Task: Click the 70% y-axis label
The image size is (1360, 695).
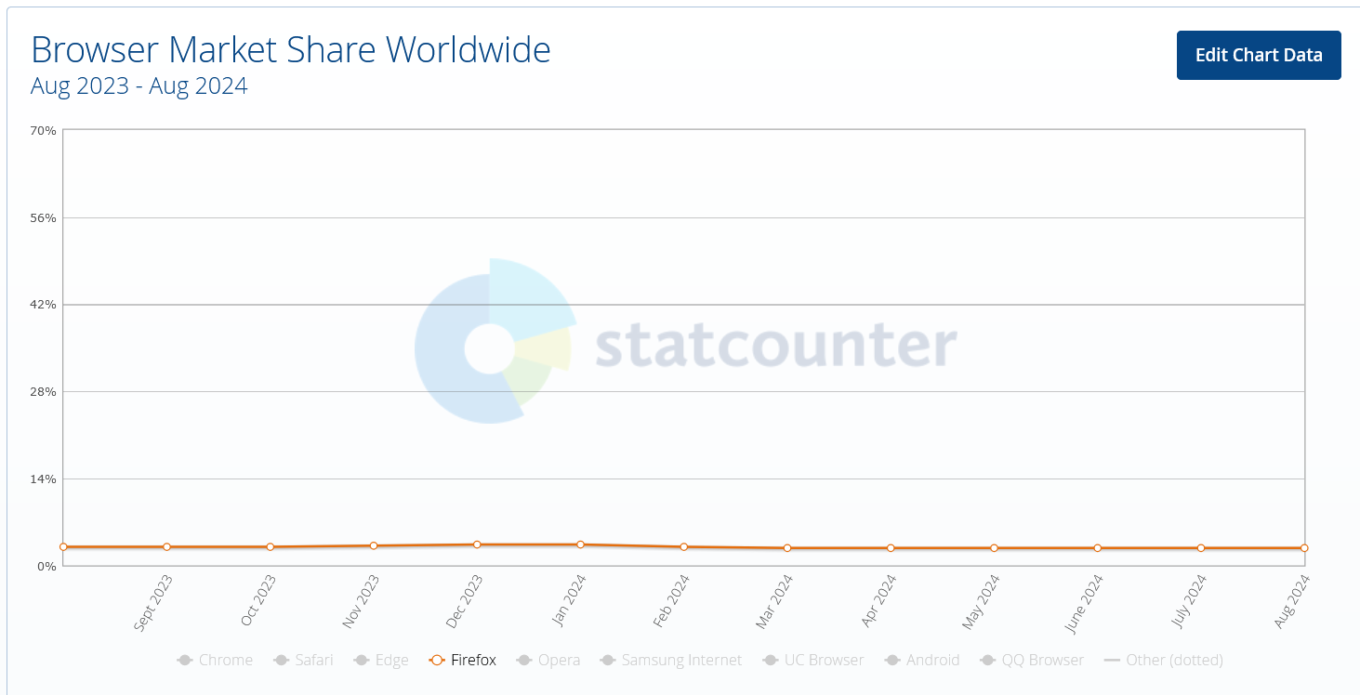Action: pos(43,130)
